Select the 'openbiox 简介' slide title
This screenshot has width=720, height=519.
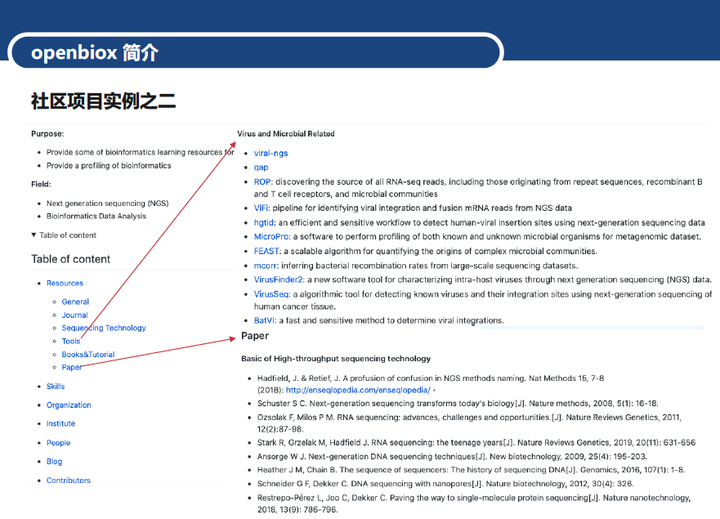[95, 52]
